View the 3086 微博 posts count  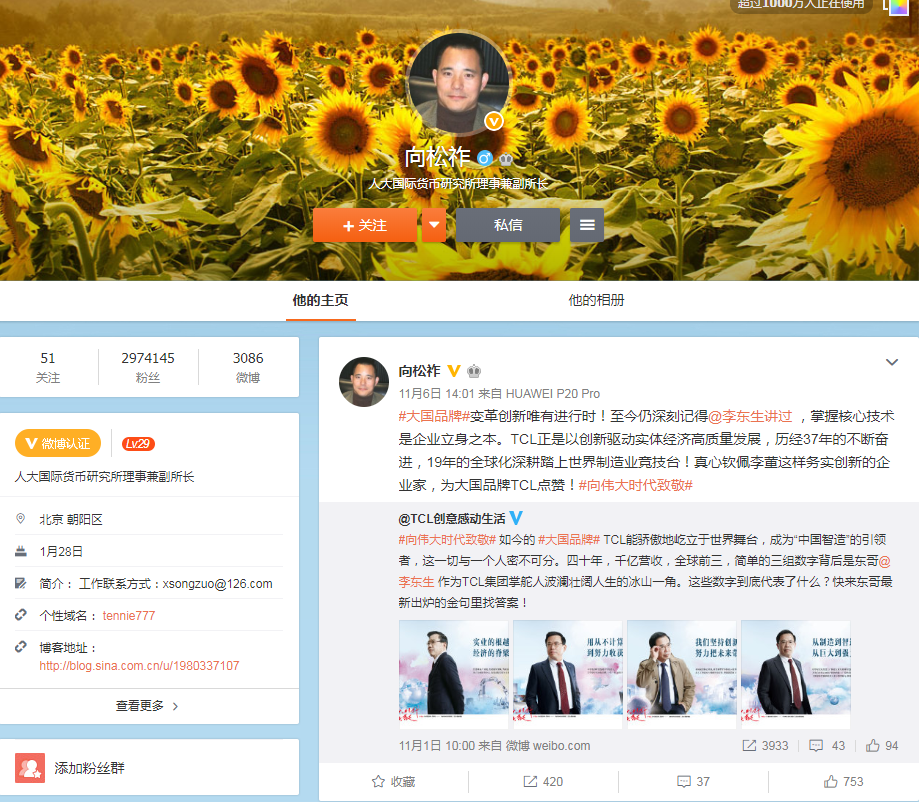pyautogui.click(x=248, y=367)
